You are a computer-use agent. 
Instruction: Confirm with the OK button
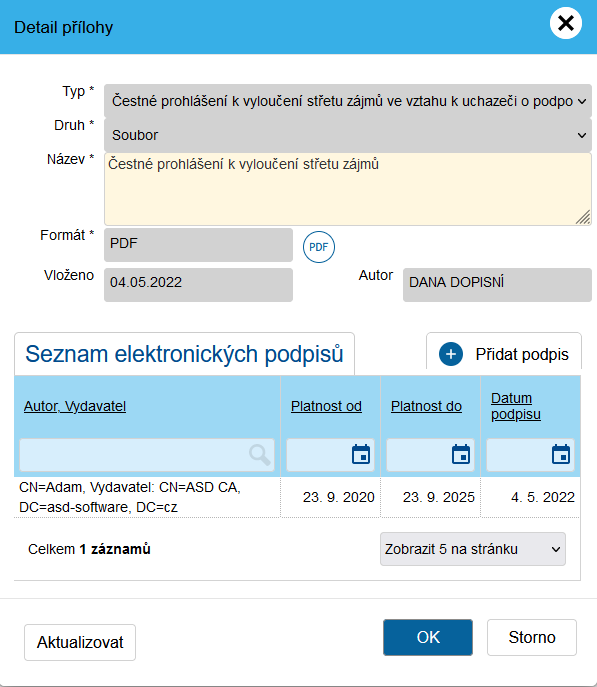[428, 637]
